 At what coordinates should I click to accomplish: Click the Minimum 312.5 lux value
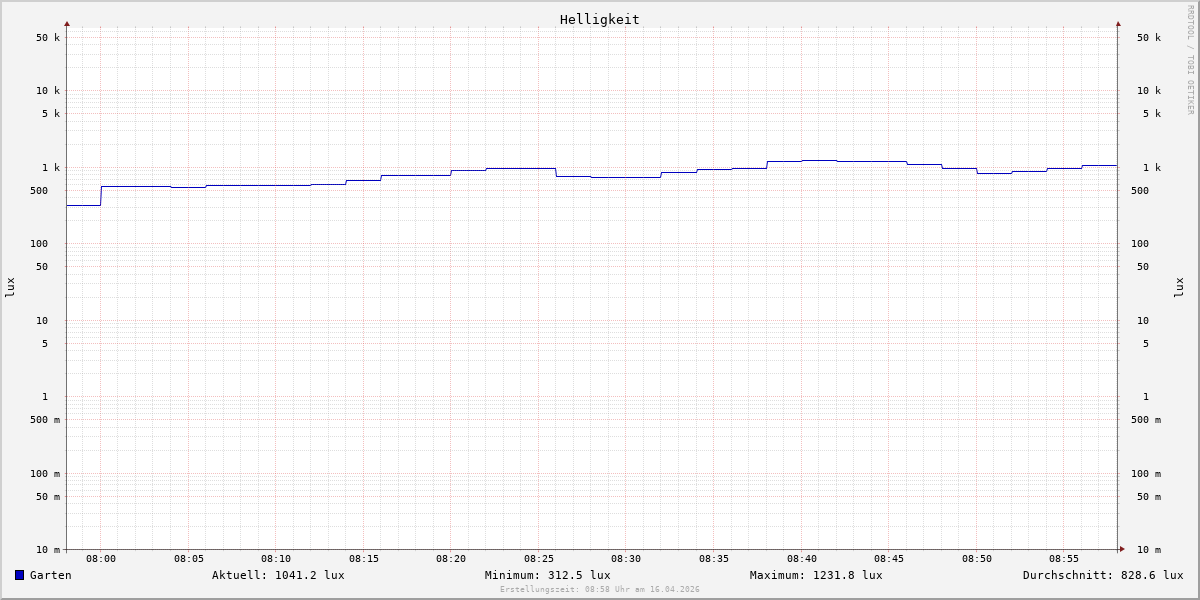coord(547,575)
